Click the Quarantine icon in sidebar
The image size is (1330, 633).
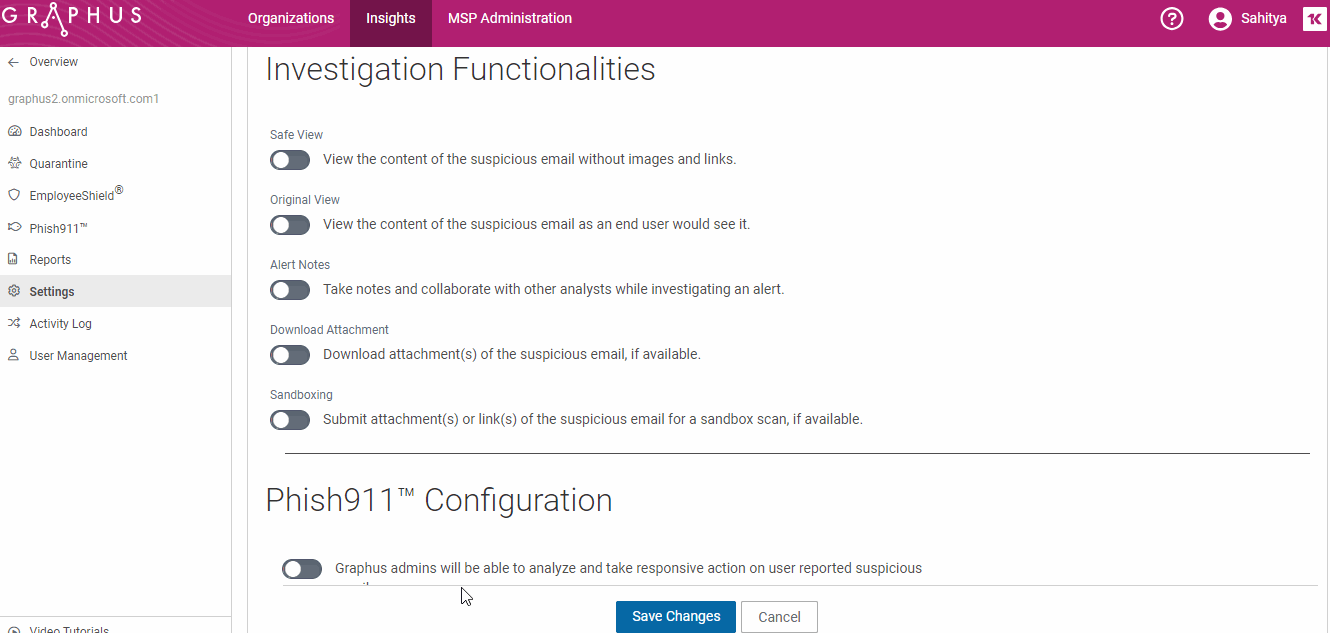(14, 164)
